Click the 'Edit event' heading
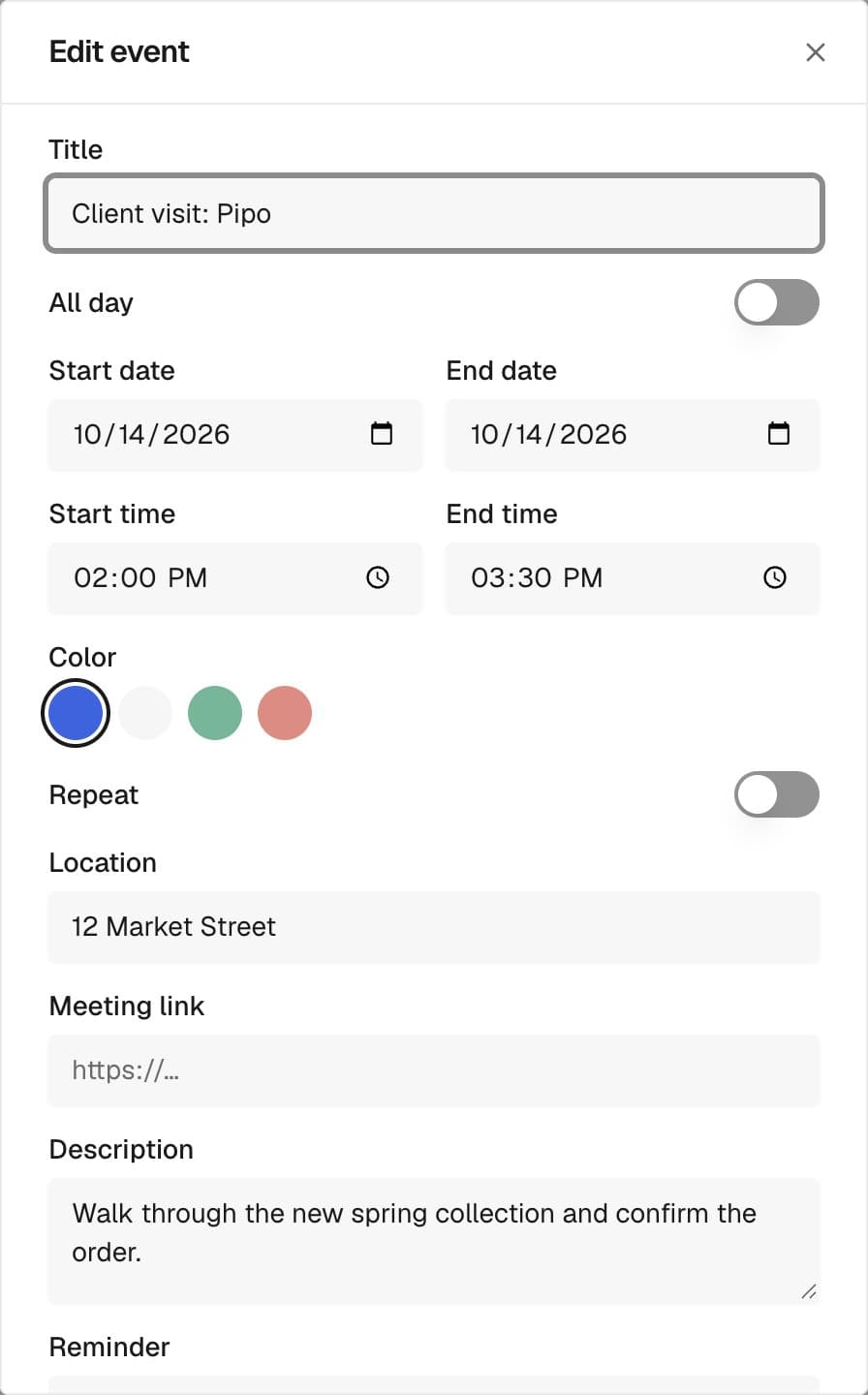 pos(119,51)
